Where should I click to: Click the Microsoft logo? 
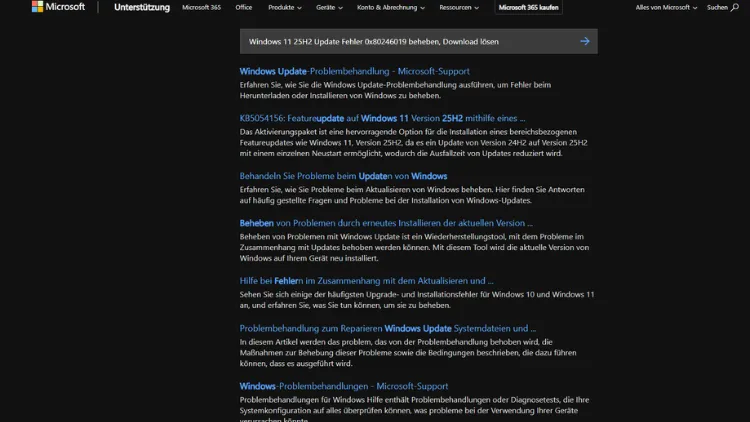point(58,7)
